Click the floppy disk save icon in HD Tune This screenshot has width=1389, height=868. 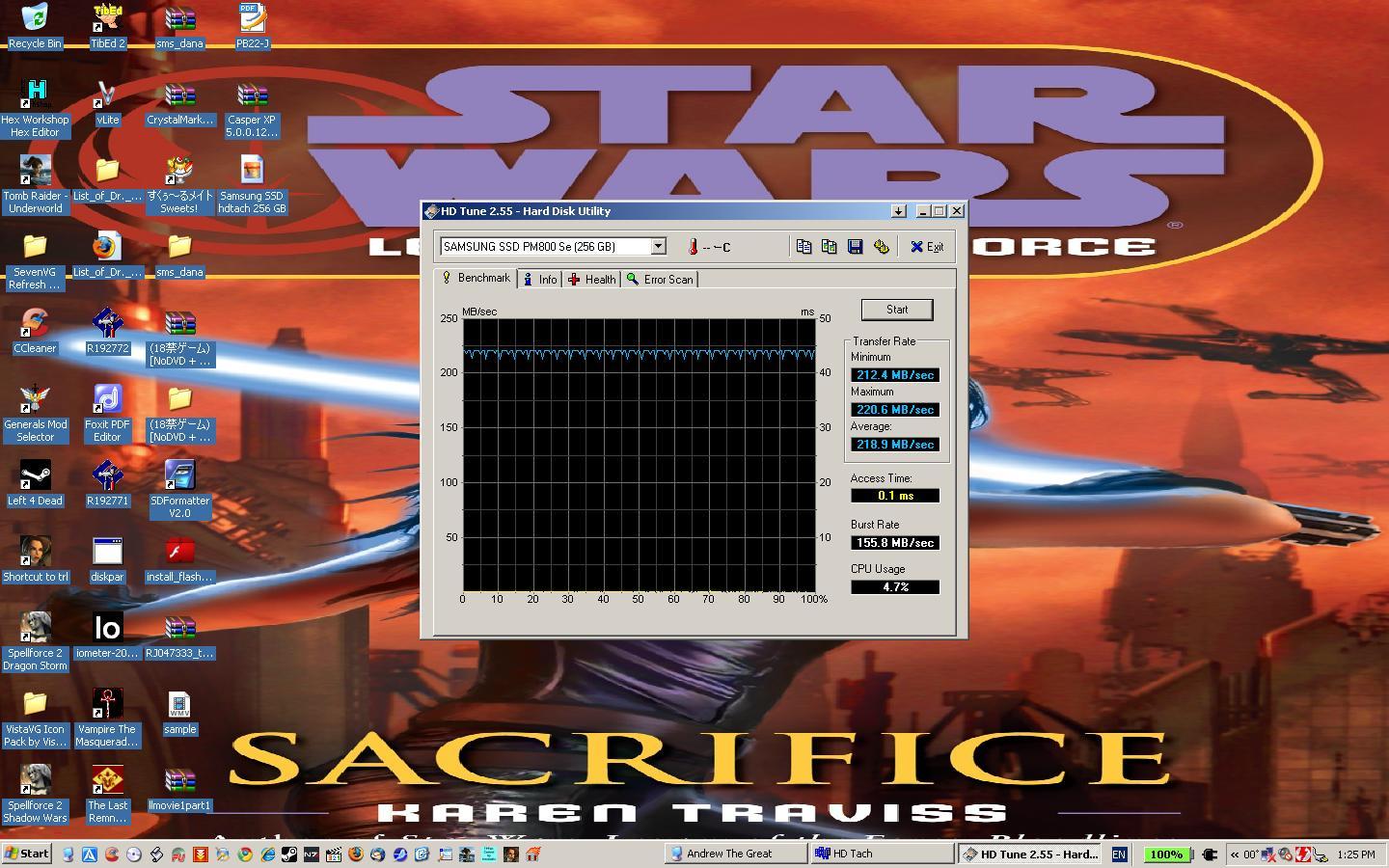click(855, 247)
